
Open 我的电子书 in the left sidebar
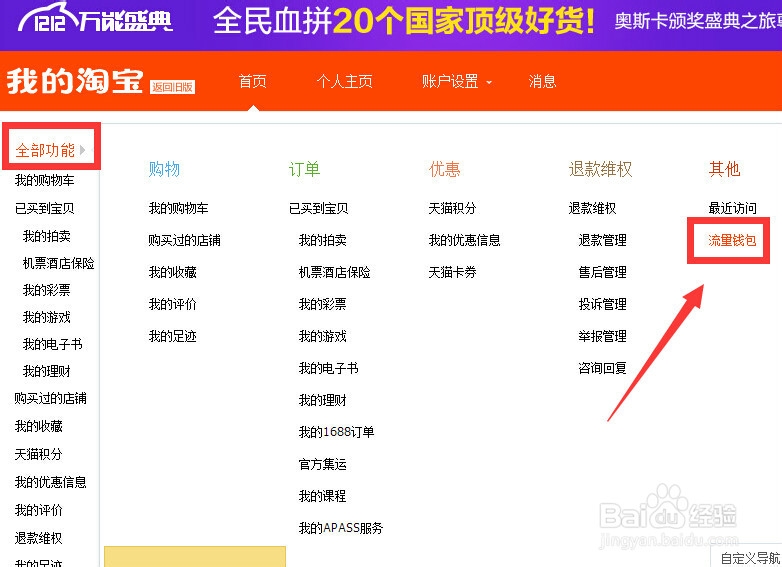52,344
